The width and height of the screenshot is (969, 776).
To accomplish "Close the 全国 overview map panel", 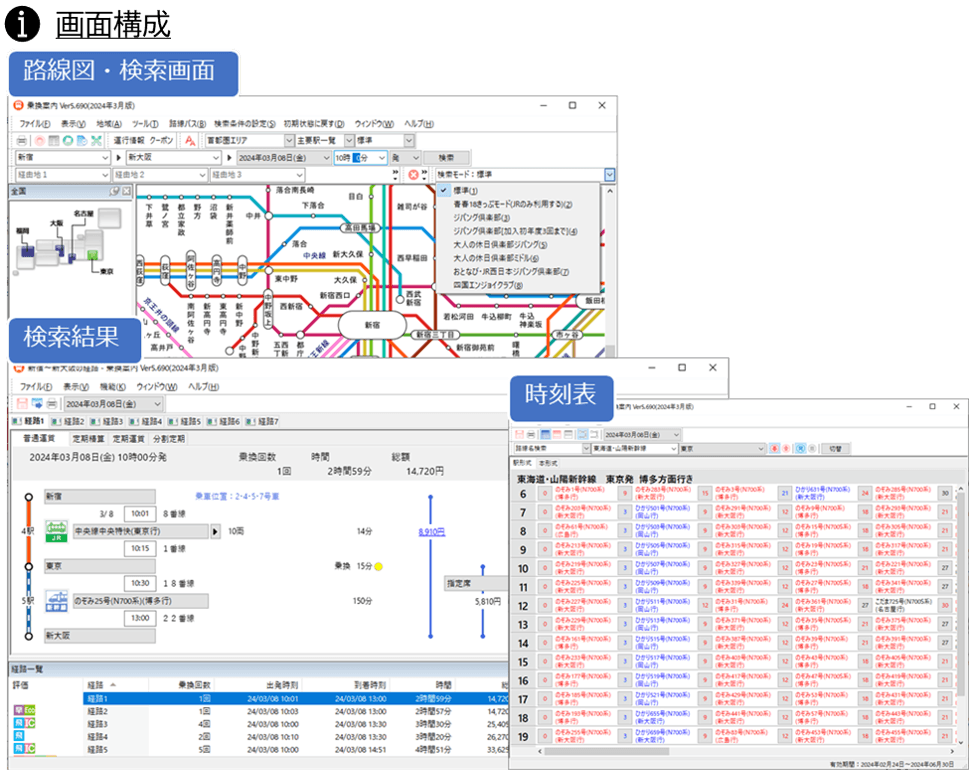I will pos(127,190).
